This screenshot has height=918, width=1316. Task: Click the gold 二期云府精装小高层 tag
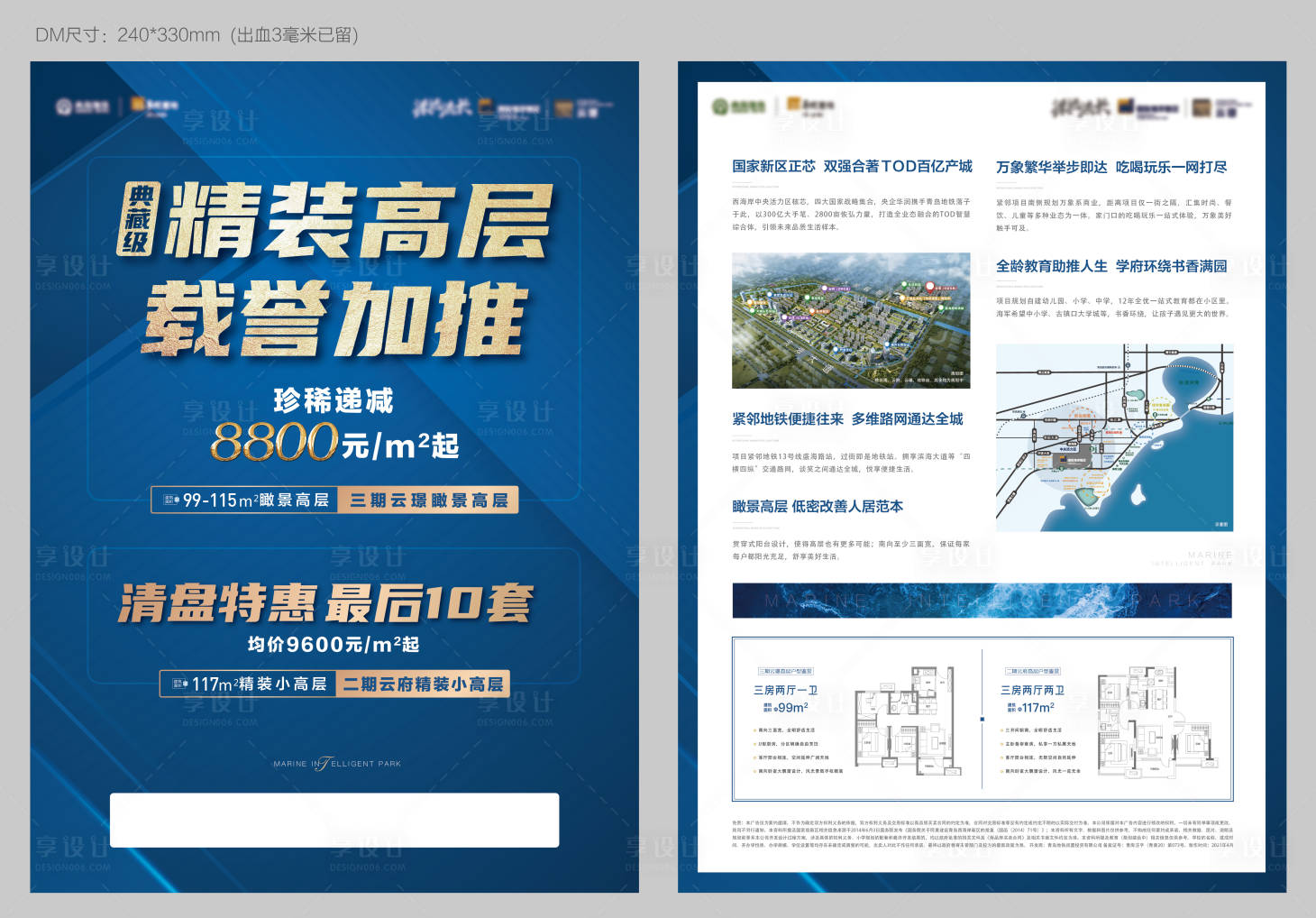coord(423,684)
